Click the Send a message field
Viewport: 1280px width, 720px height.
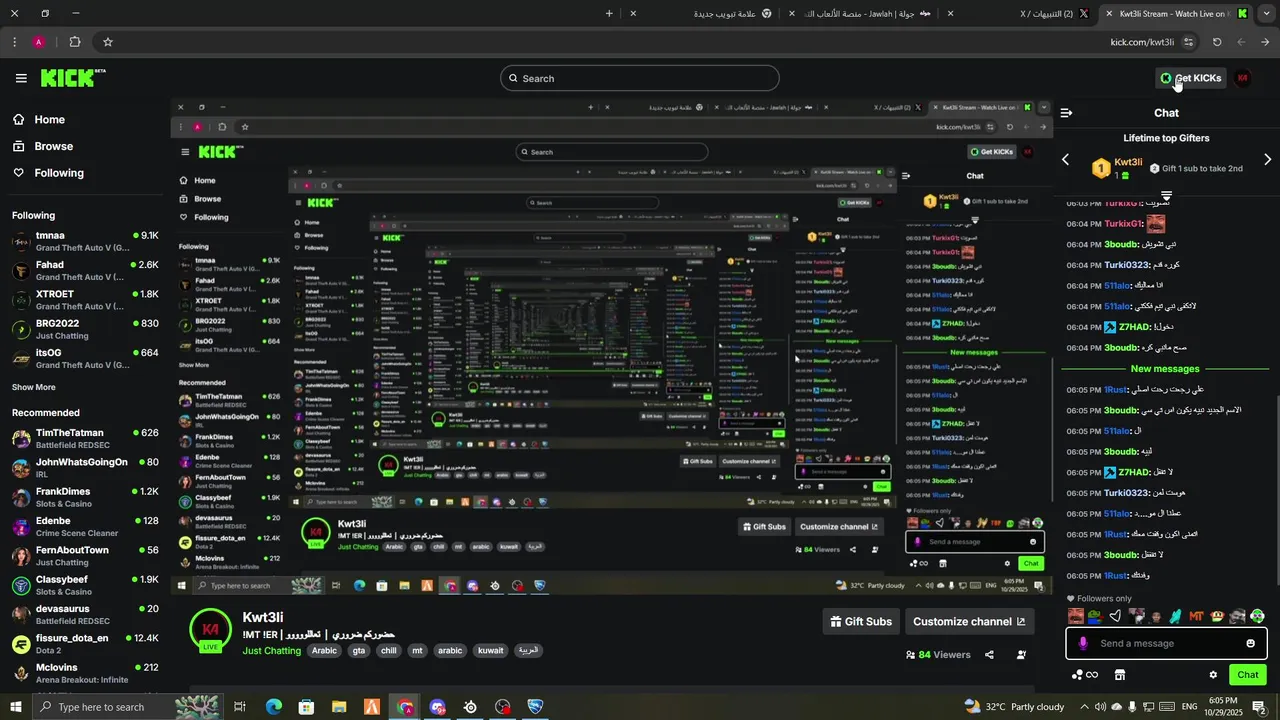click(x=1165, y=643)
